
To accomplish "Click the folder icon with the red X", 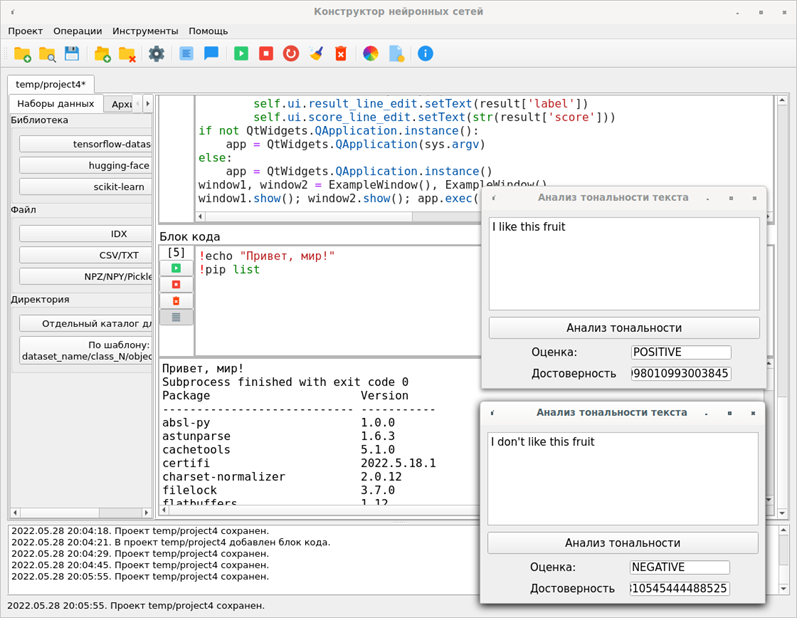I will pyautogui.click(x=127, y=54).
